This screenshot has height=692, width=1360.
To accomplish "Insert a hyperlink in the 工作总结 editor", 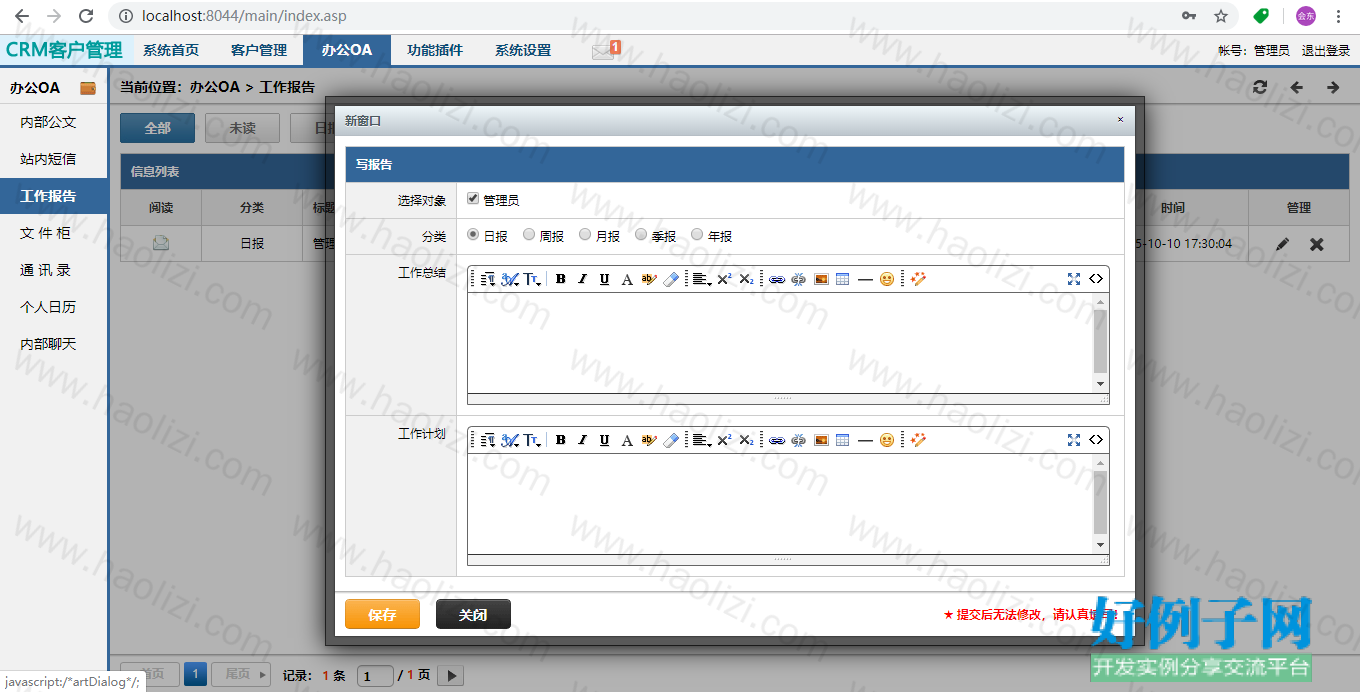I will point(776,279).
